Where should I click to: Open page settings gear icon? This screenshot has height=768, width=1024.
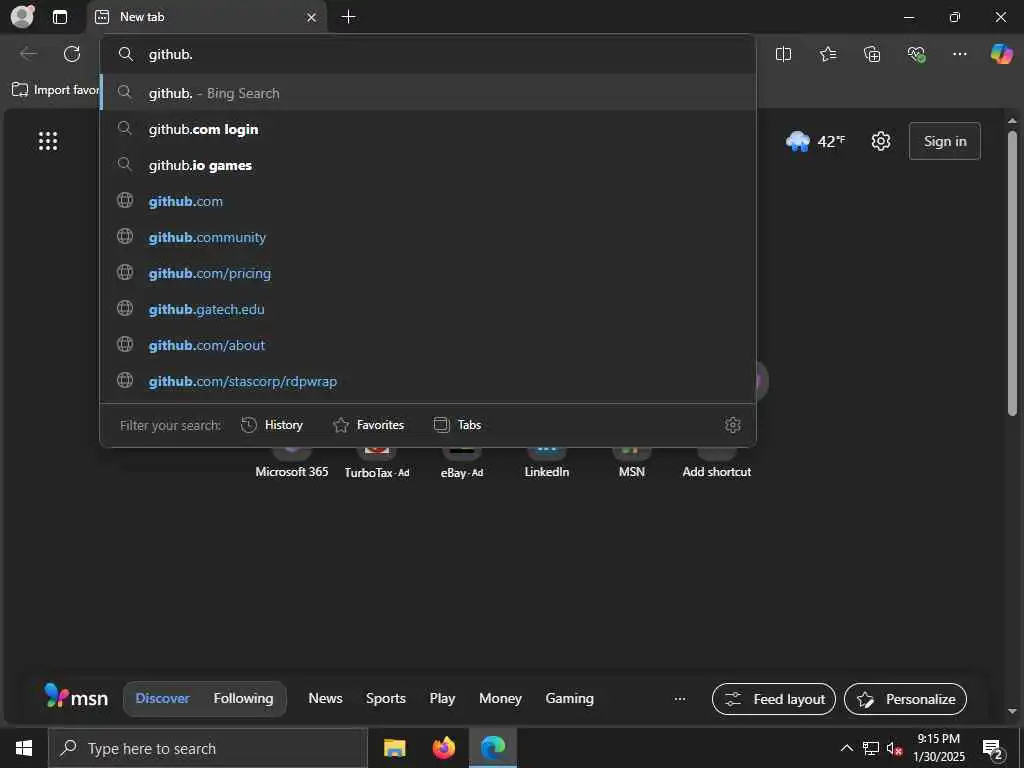[x=881, y=141]
